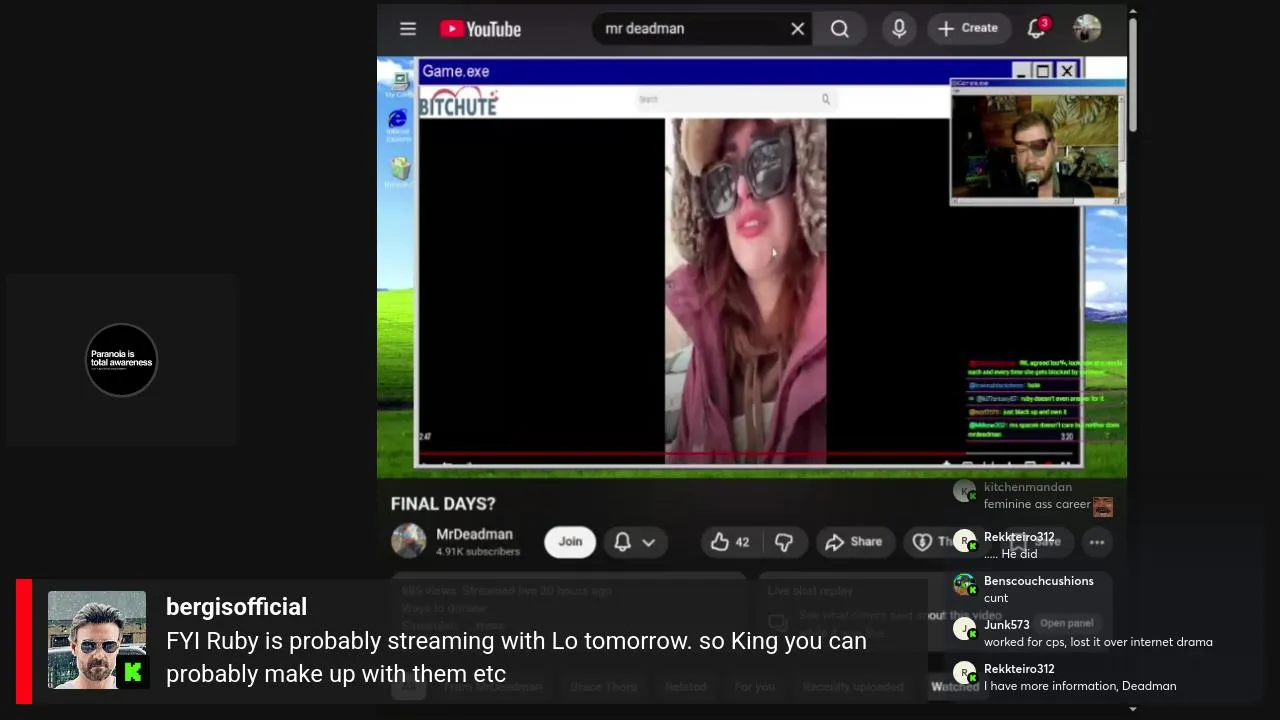1280x720 pixels.
Task: Click the Recycle Bin desktop icon
Action: click(400, 172)
